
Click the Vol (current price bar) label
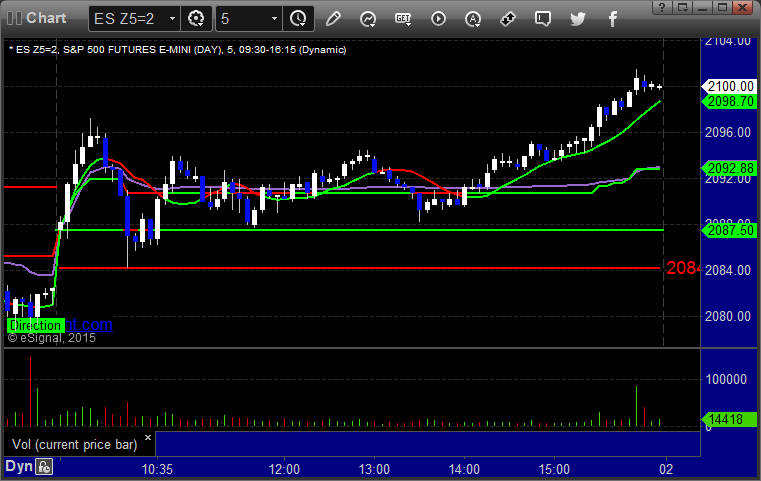pos(75,444)
